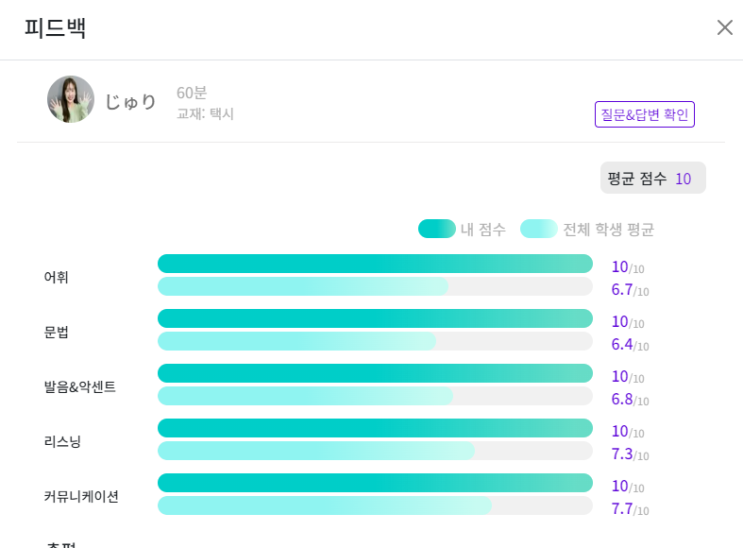Click the 커뮤니케이션 my score bar

pyautogui.click(x=375, y=483)
